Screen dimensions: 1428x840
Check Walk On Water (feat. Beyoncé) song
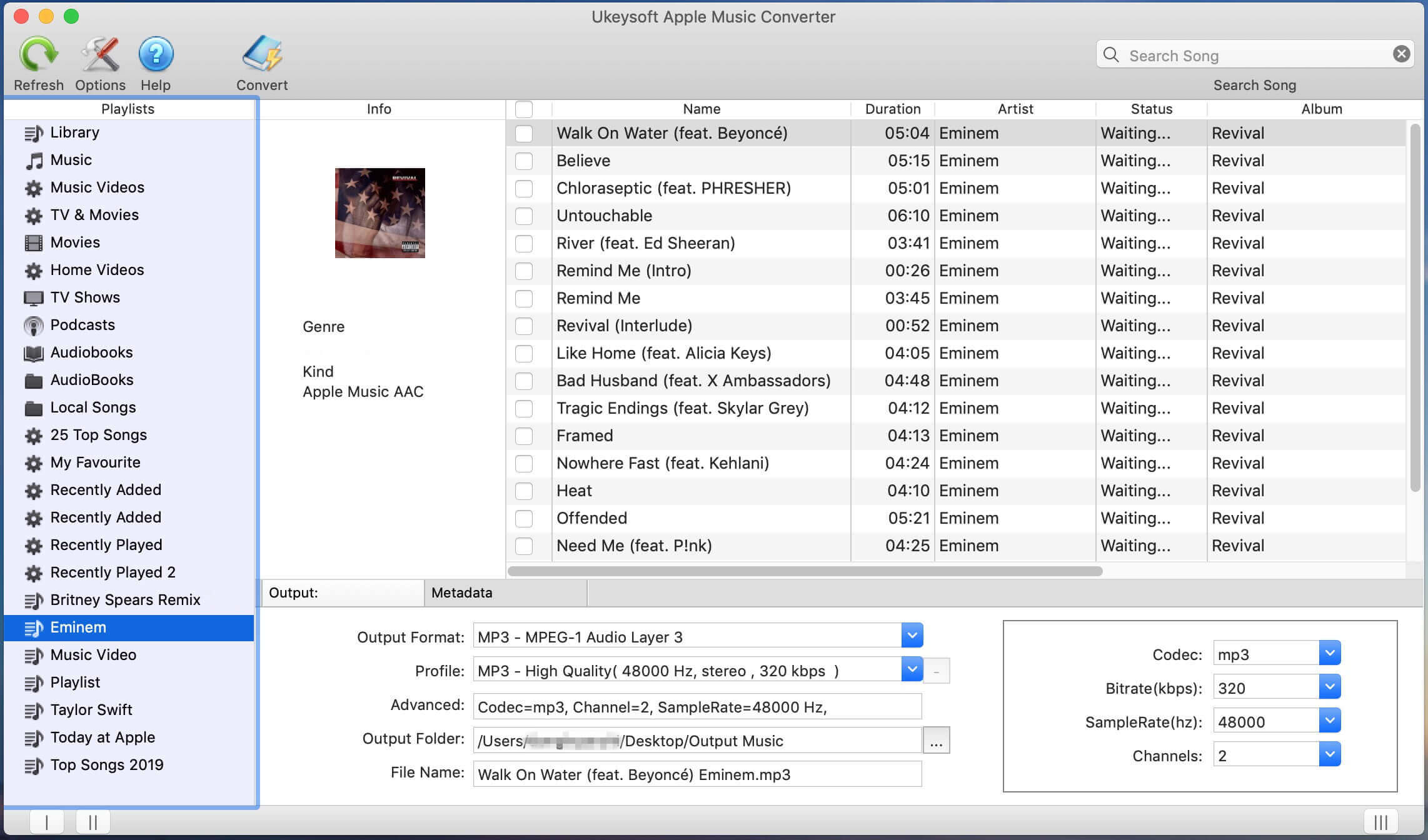click(x=524, y=133)
